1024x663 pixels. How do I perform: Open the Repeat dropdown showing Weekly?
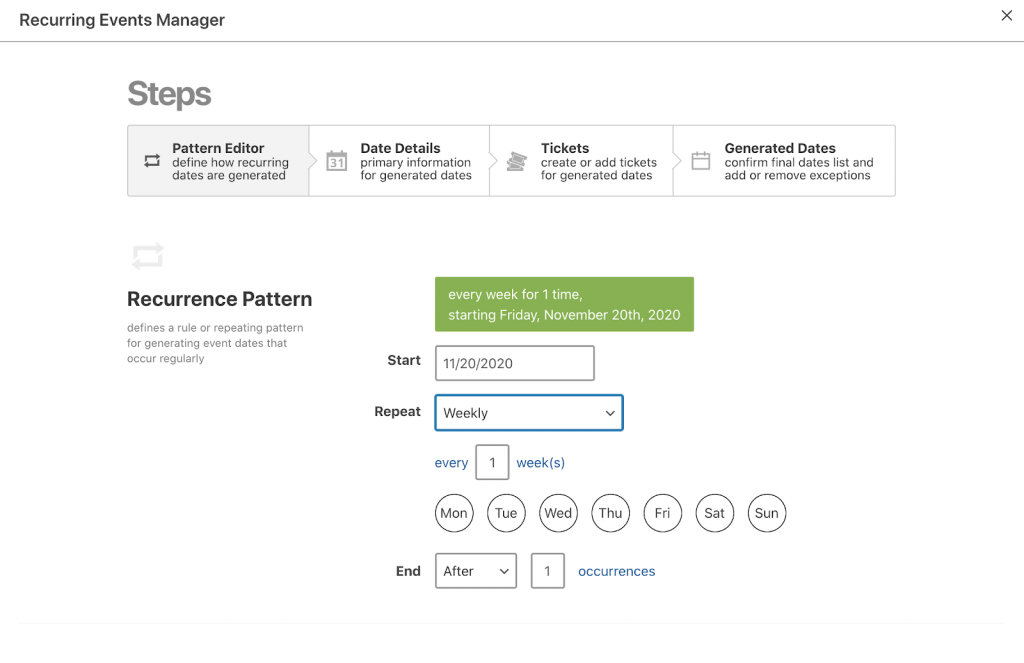click(x=529, y=413)
